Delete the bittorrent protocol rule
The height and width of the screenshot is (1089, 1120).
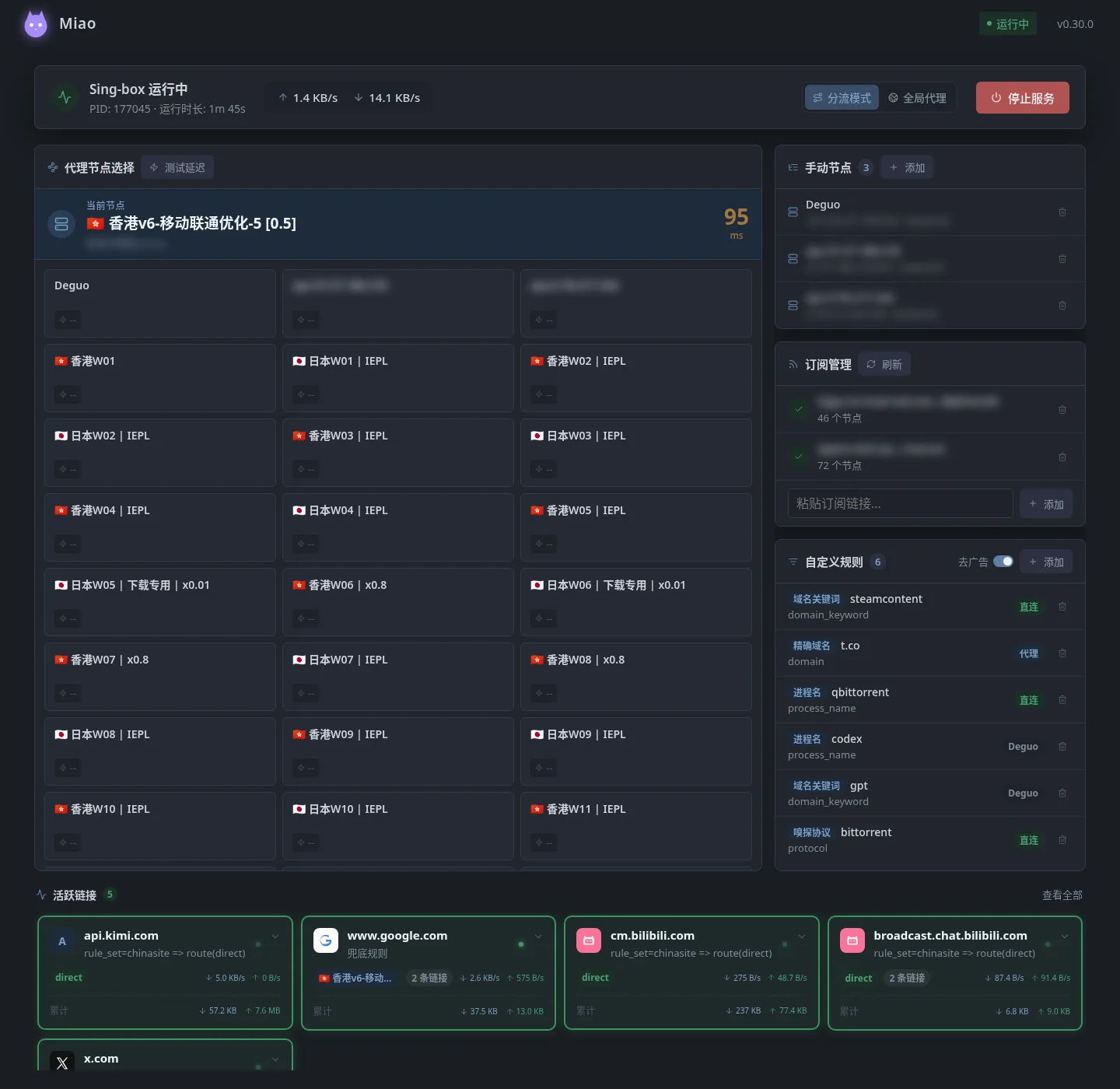[x=1062, y=840]
